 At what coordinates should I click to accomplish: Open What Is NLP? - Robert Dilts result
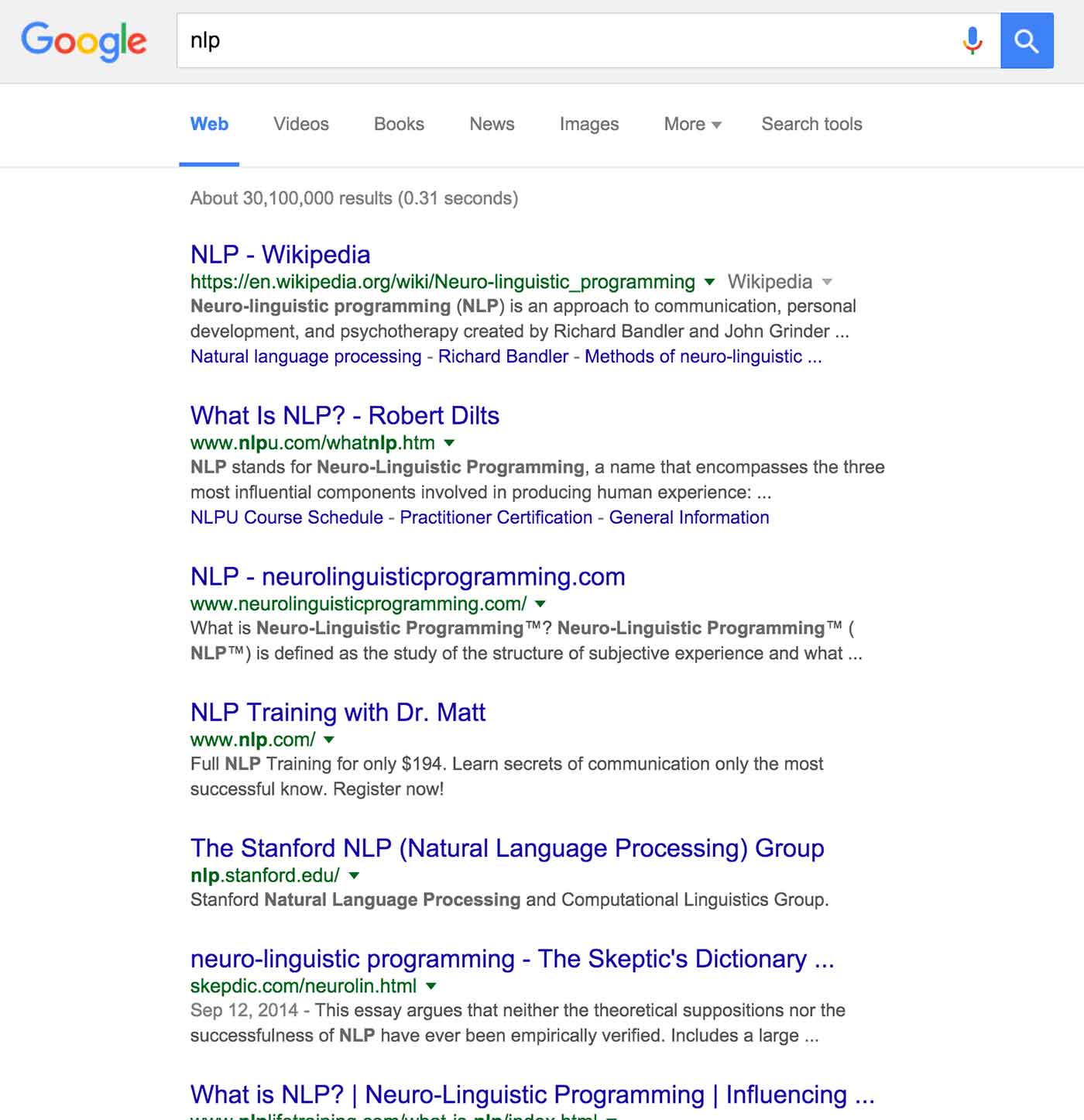pos(345,415)
